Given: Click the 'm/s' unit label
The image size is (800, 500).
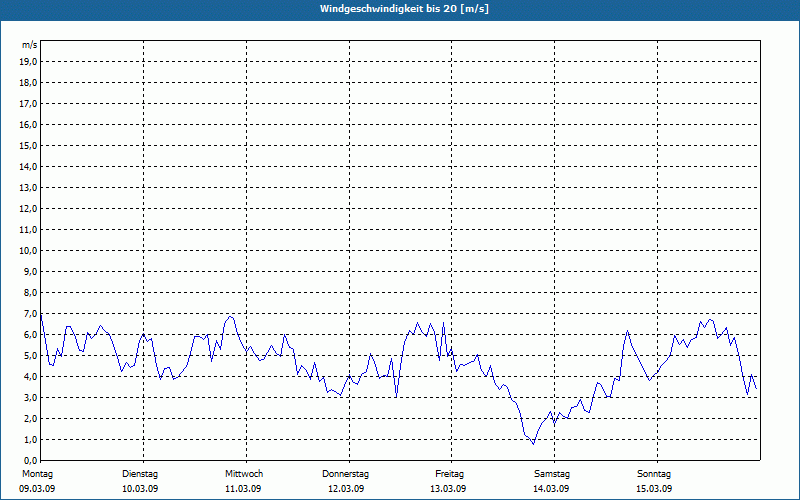Looking at the screenshot, I should coord(30,45).
